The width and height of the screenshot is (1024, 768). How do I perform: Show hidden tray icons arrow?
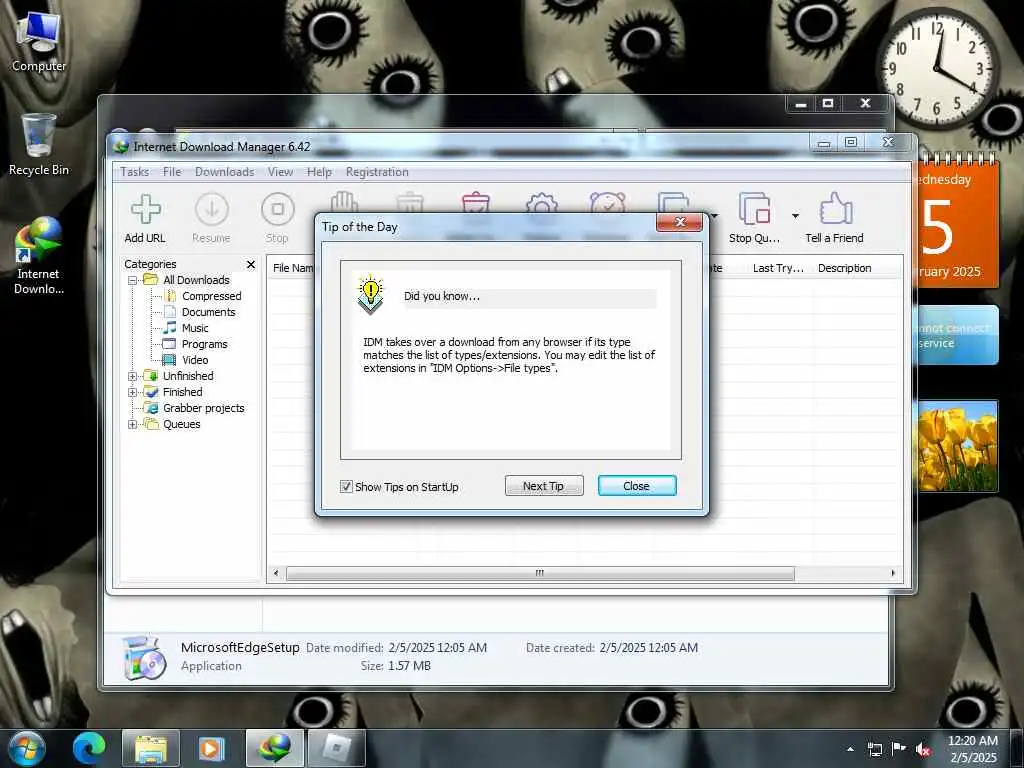[850, 749]
